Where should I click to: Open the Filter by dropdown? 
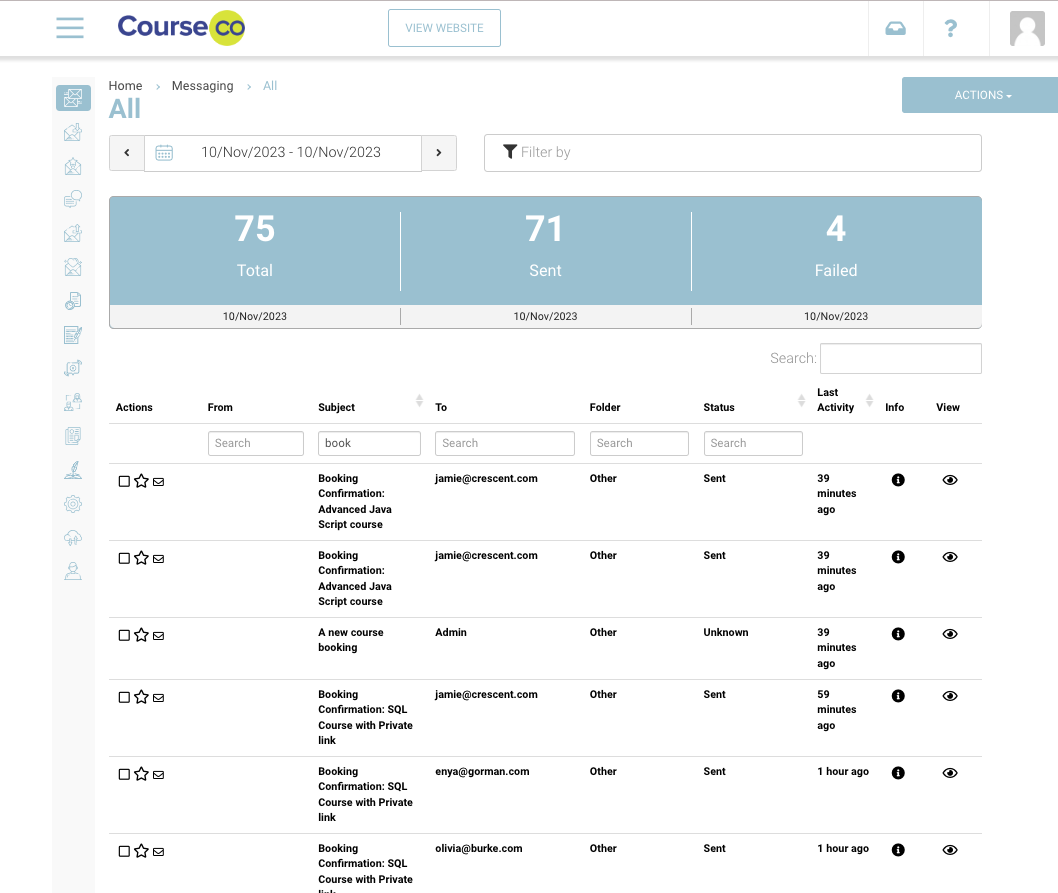732,153
